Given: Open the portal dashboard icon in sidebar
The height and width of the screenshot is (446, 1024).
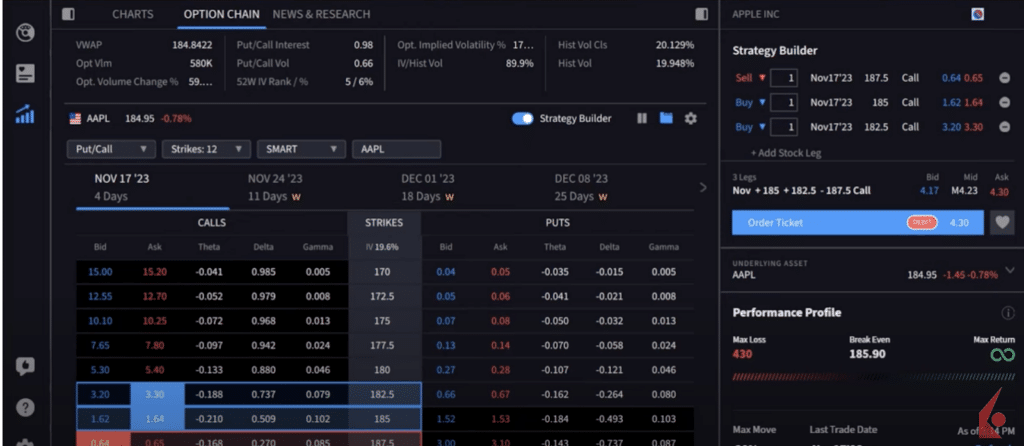Looking at the screenshot, I should pyautogui.click(x=25, y=33).
